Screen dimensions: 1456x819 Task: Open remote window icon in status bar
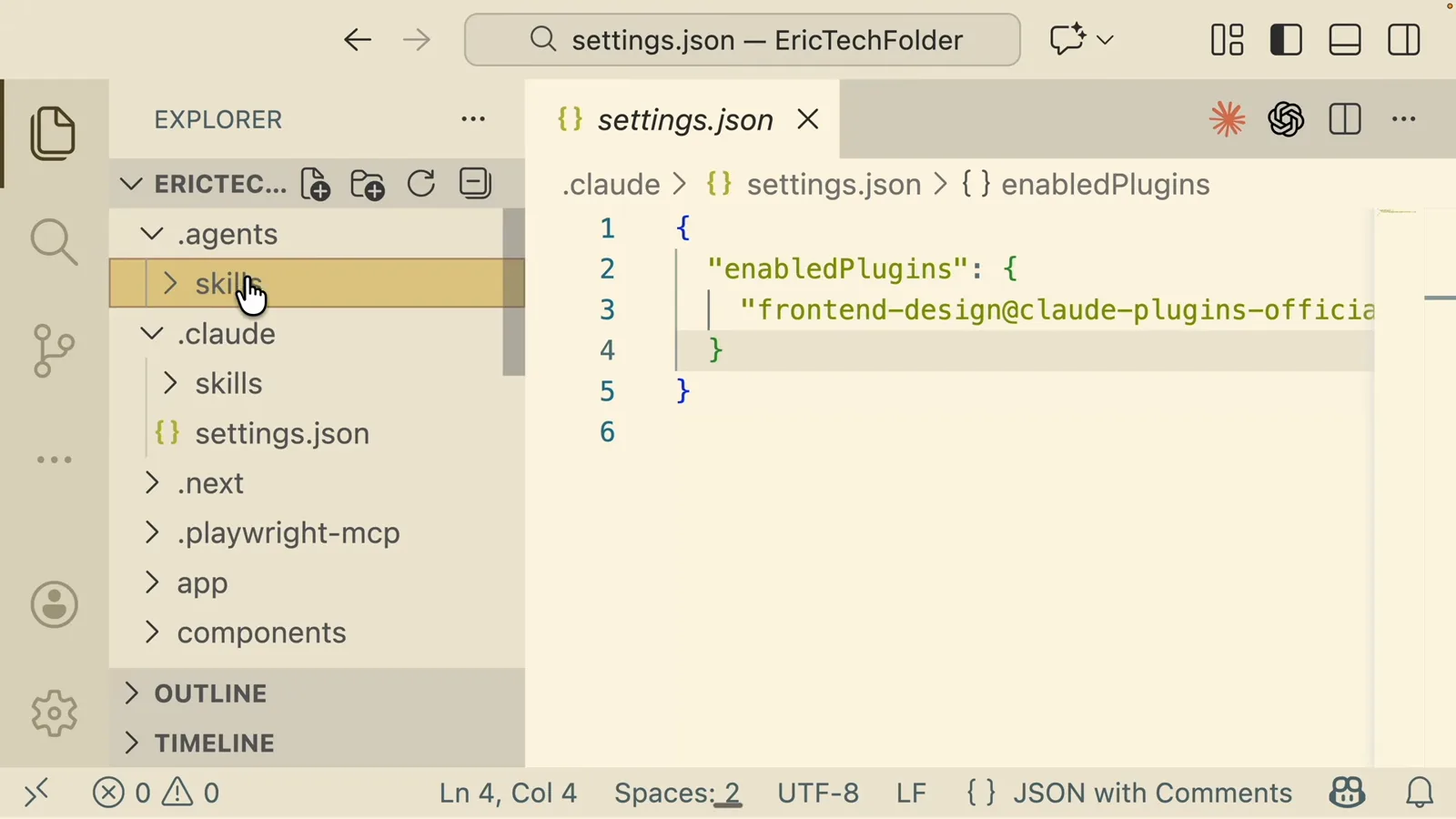36,793
